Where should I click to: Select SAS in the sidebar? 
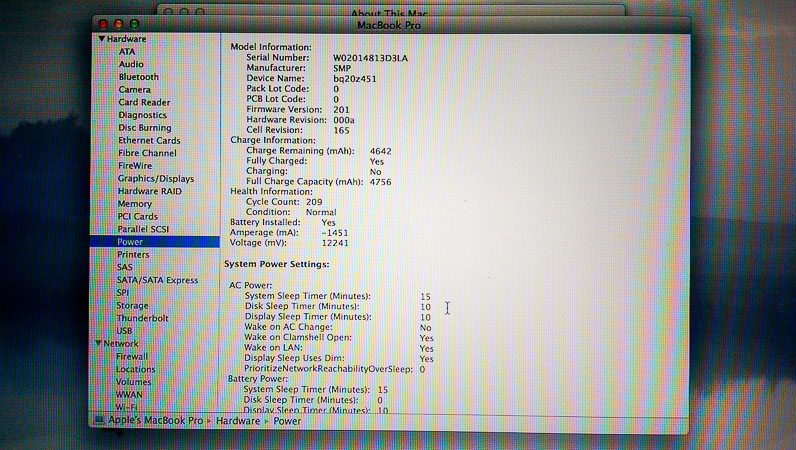pos(124,267)
